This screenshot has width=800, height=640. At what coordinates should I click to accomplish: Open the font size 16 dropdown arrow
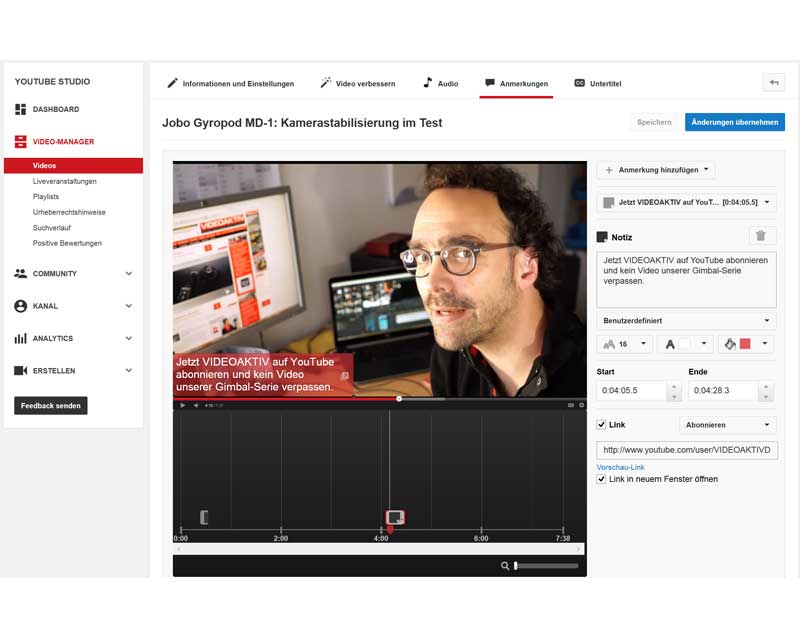tap(643, 343)
